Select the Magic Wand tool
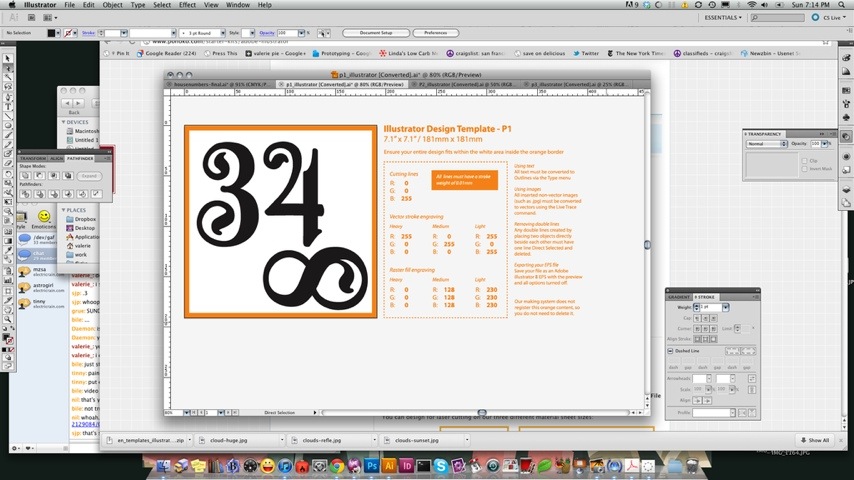 [x=8, y=77]
